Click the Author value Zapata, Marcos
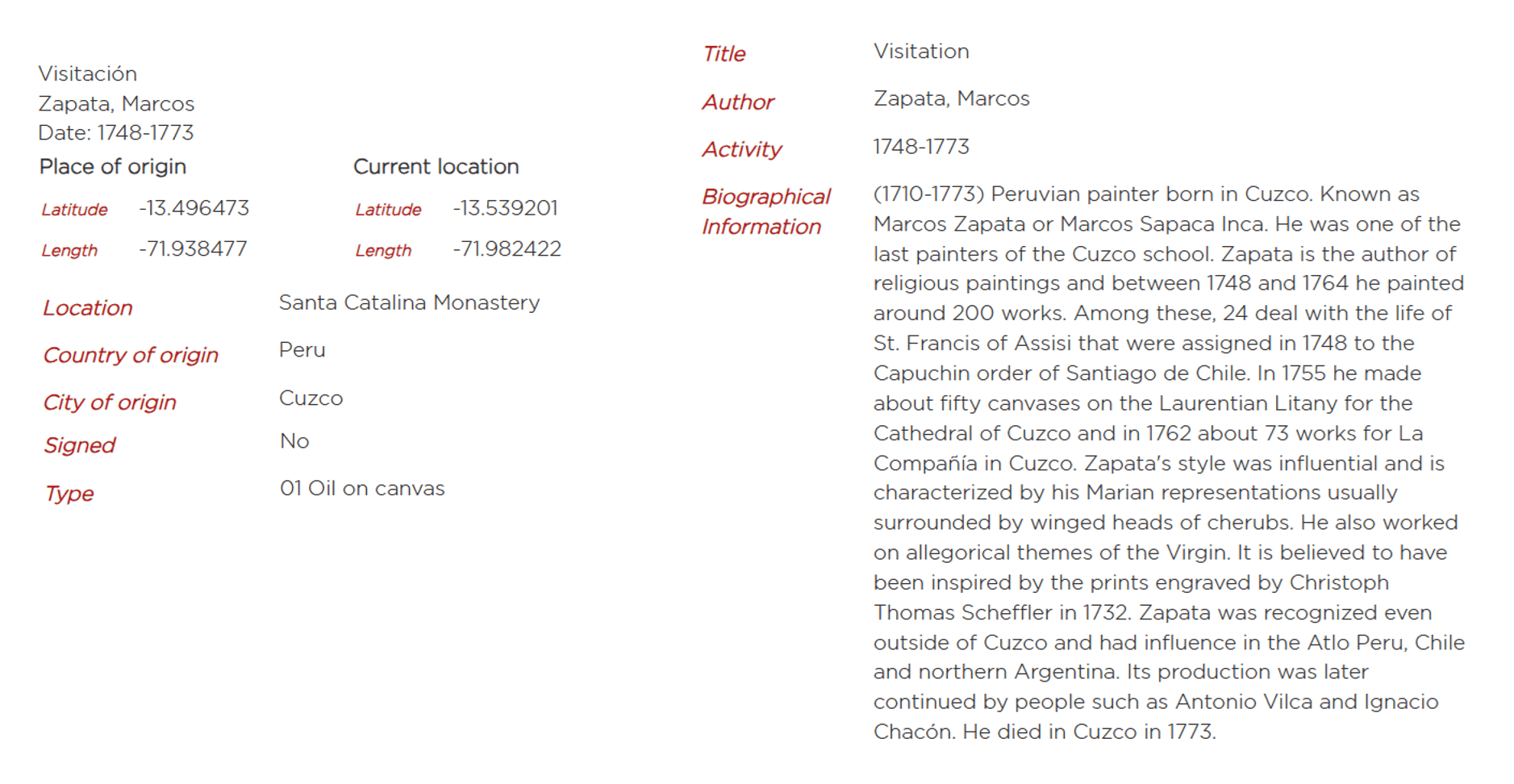The height and width of the screenshot is (784, 1514). pos(951,98)
